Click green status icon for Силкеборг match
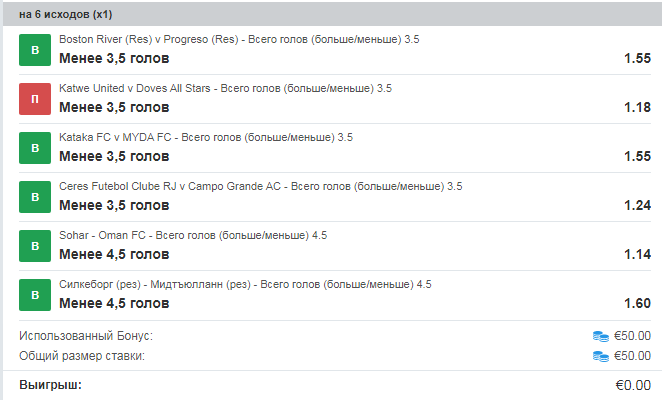The width and height of the screenshot is (662, 400). pos(35,295)
